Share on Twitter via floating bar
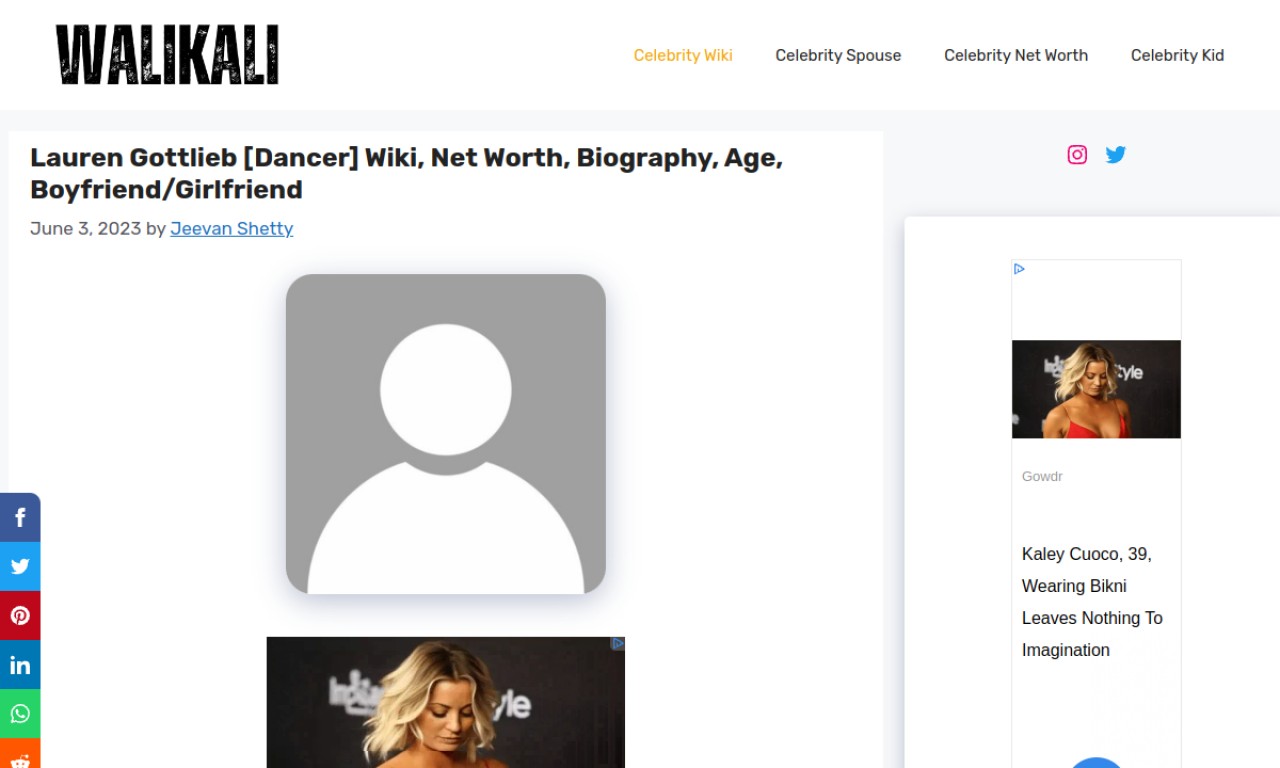This screenshot has width=1280, height=768. click(20, 566)
